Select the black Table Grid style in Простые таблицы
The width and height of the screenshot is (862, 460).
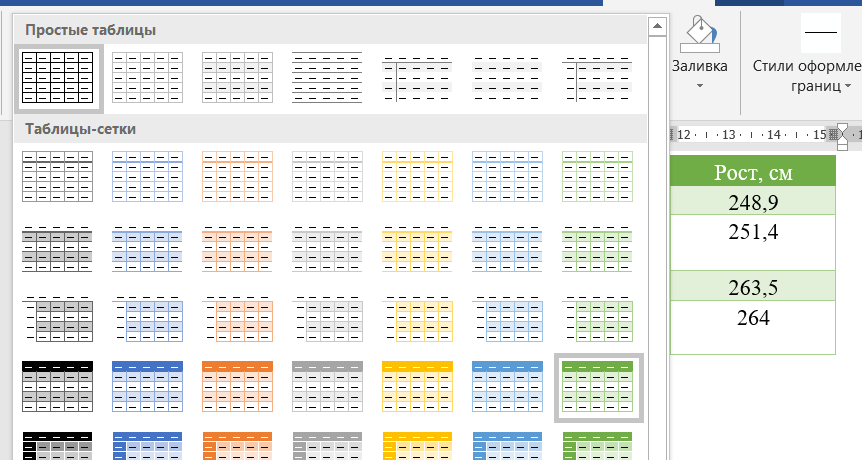click(57, 77)
